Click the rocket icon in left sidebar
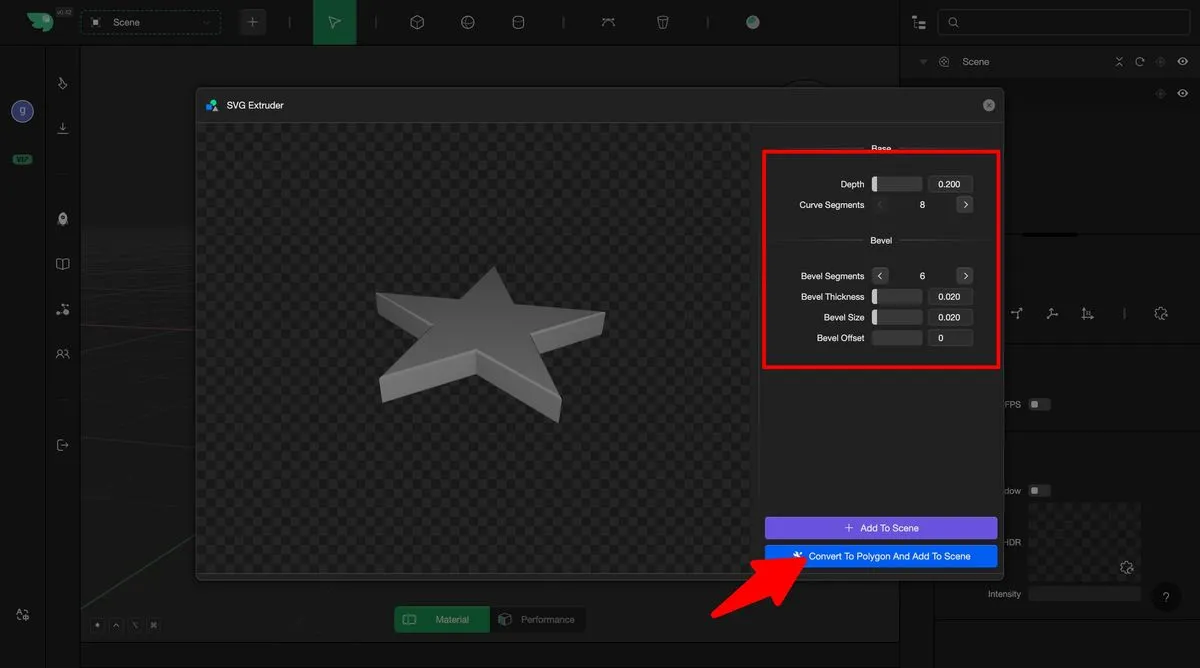1200x668 pixels. pos(62,219)
